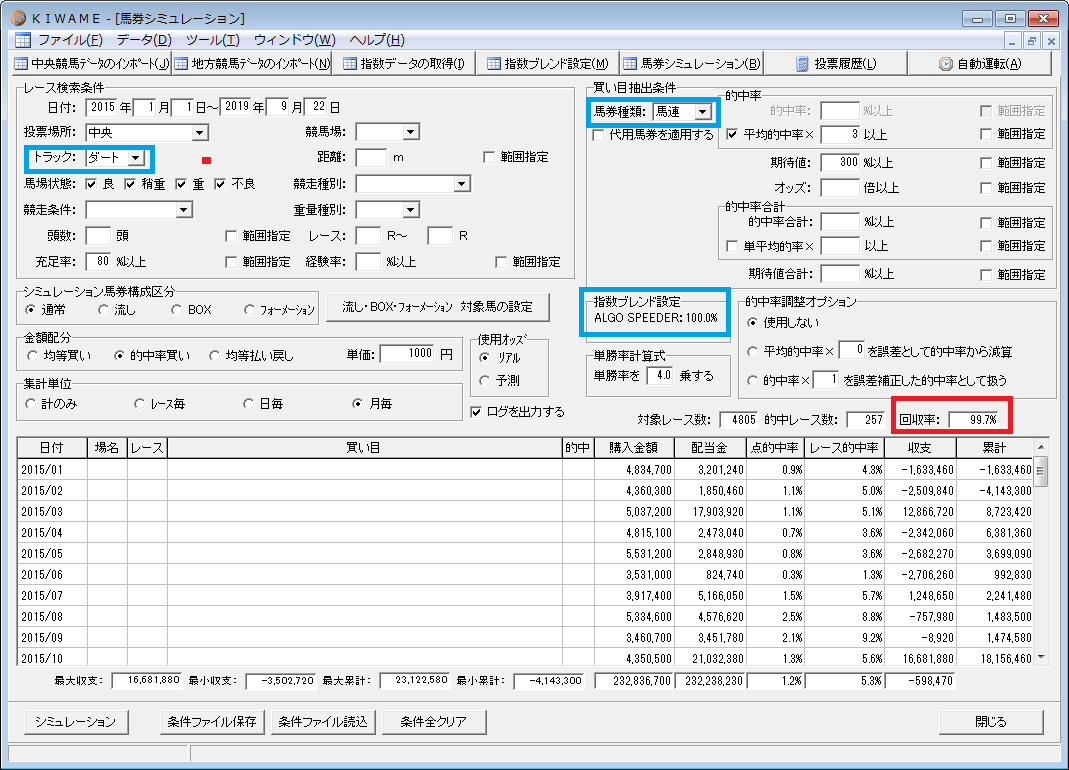Image resolution: width=1069 pixels, height=770 pixels.
Task: Expand the 重量種別 dropdown
Action: tap(410, 209)
